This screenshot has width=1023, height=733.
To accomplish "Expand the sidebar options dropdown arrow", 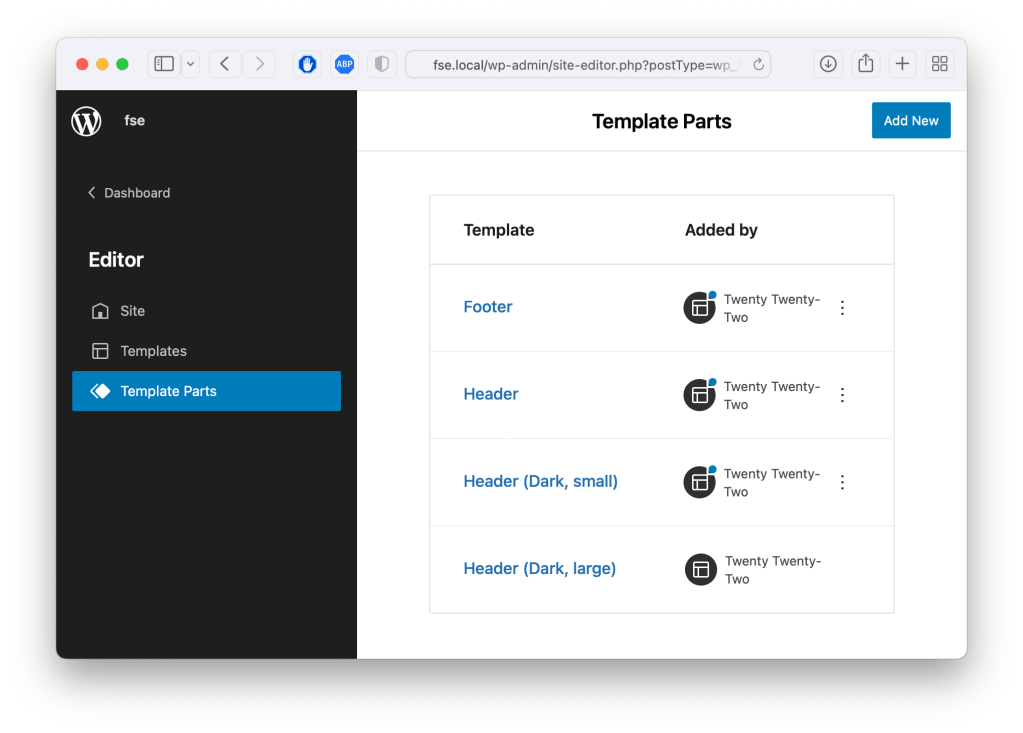I will pos(189,64).
